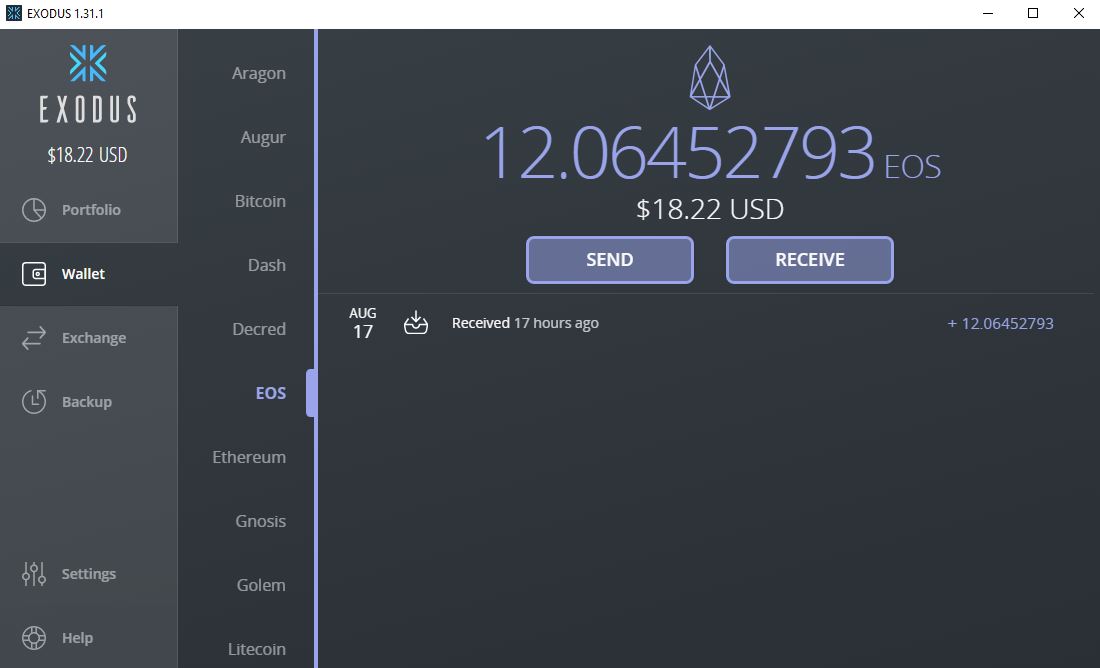Select Bitcoin in the asset list
The image size is (1100, 668).
click(x=260, y=201)
